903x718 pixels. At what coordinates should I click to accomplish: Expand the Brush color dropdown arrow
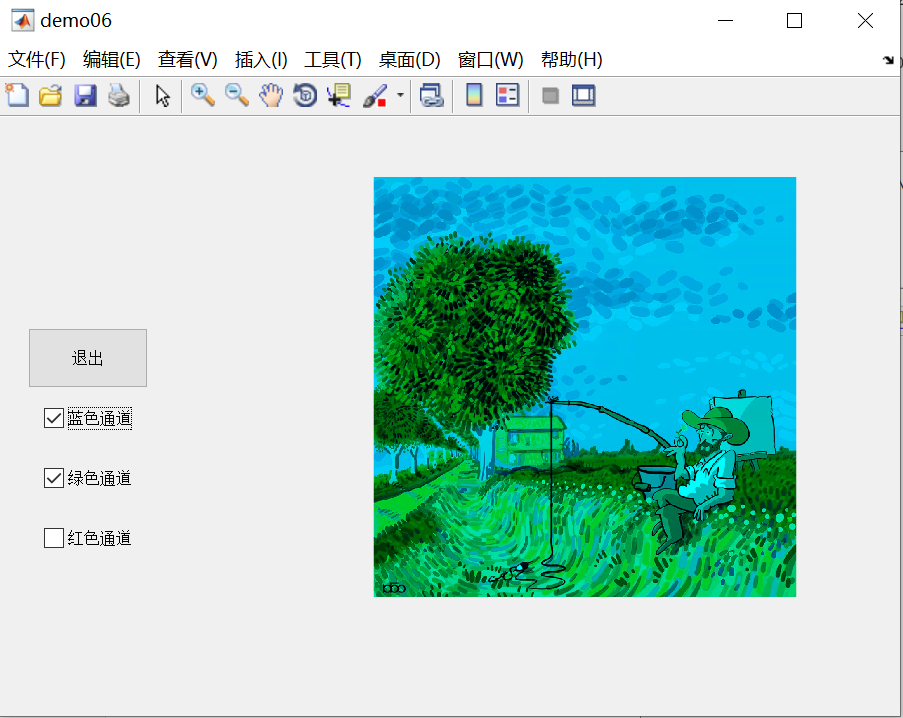pos(400,95)
